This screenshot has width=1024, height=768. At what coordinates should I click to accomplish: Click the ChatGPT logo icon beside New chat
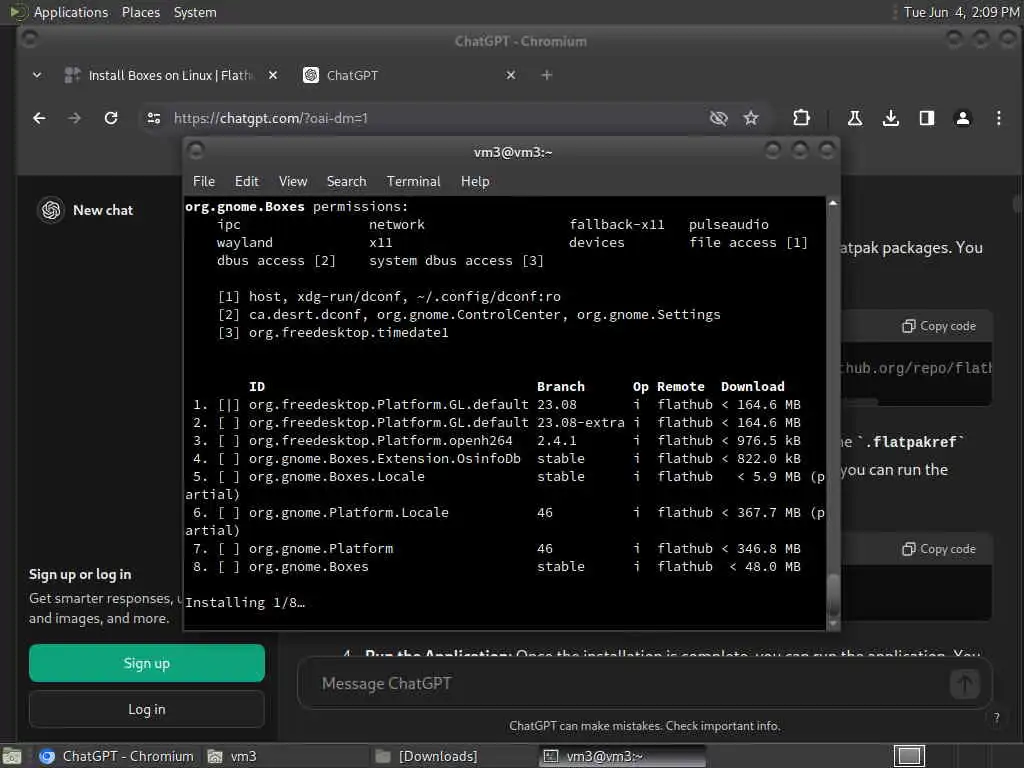(x=51, y=210)
